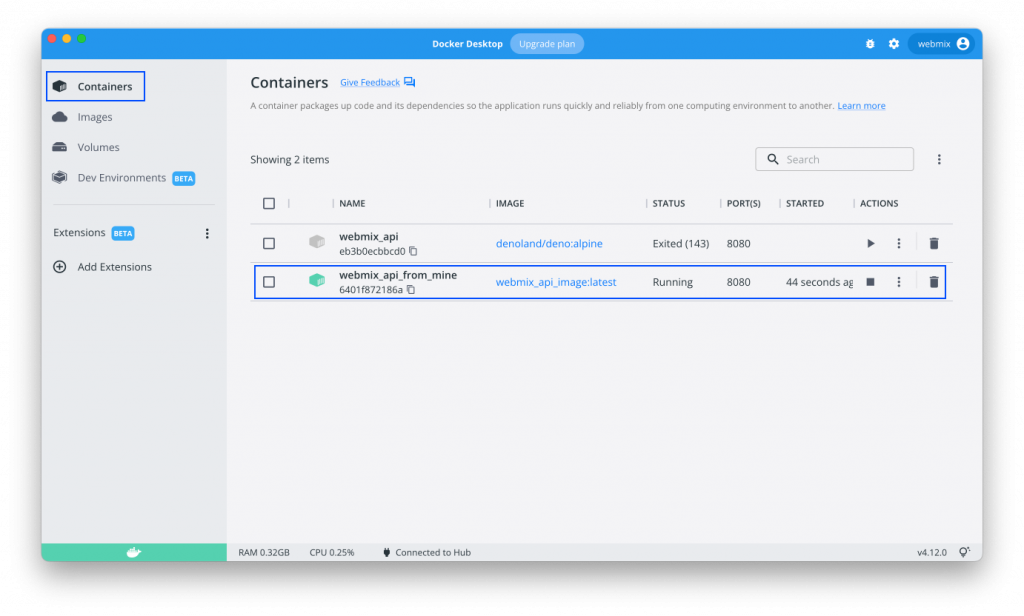Click the CPU 0.25% indicator
Screen dimensions: 1024x616
tap(332, 553)
